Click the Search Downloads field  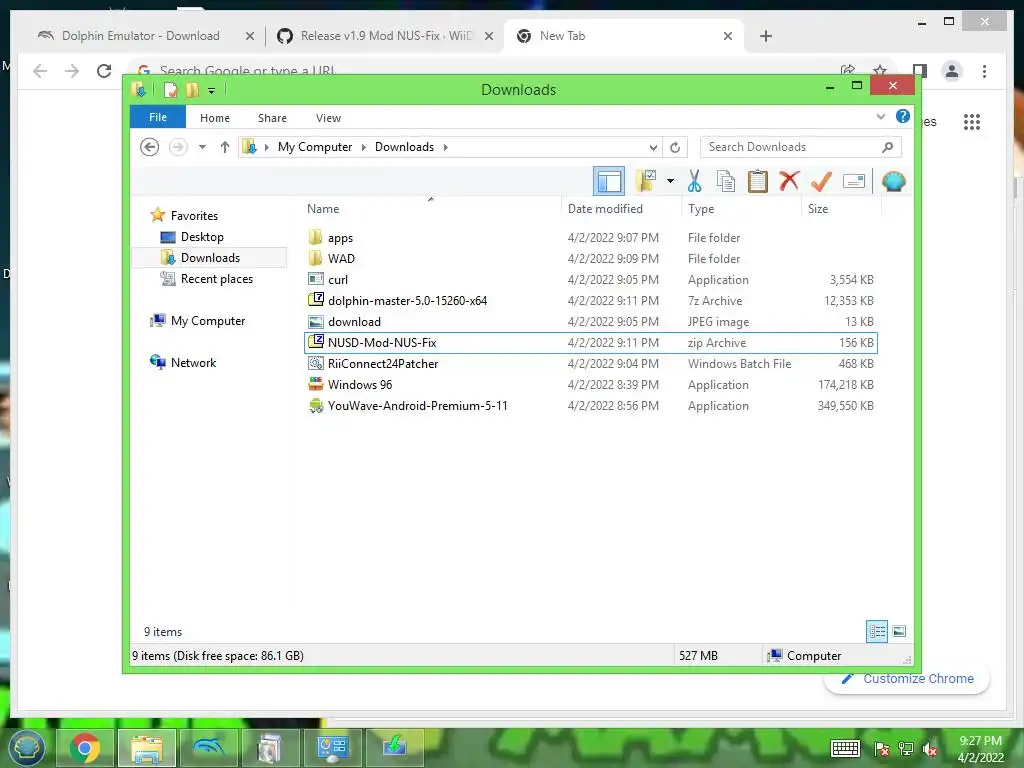(x=801, y=147)
